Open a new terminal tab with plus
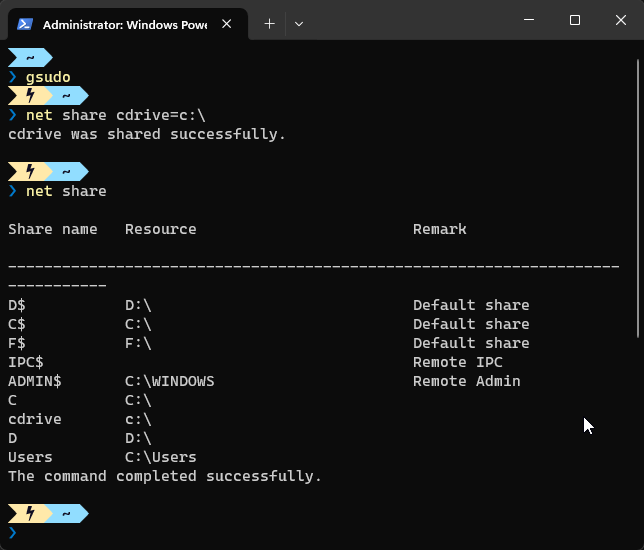Viewport: 644px width, 550px height. coord(269,24)
